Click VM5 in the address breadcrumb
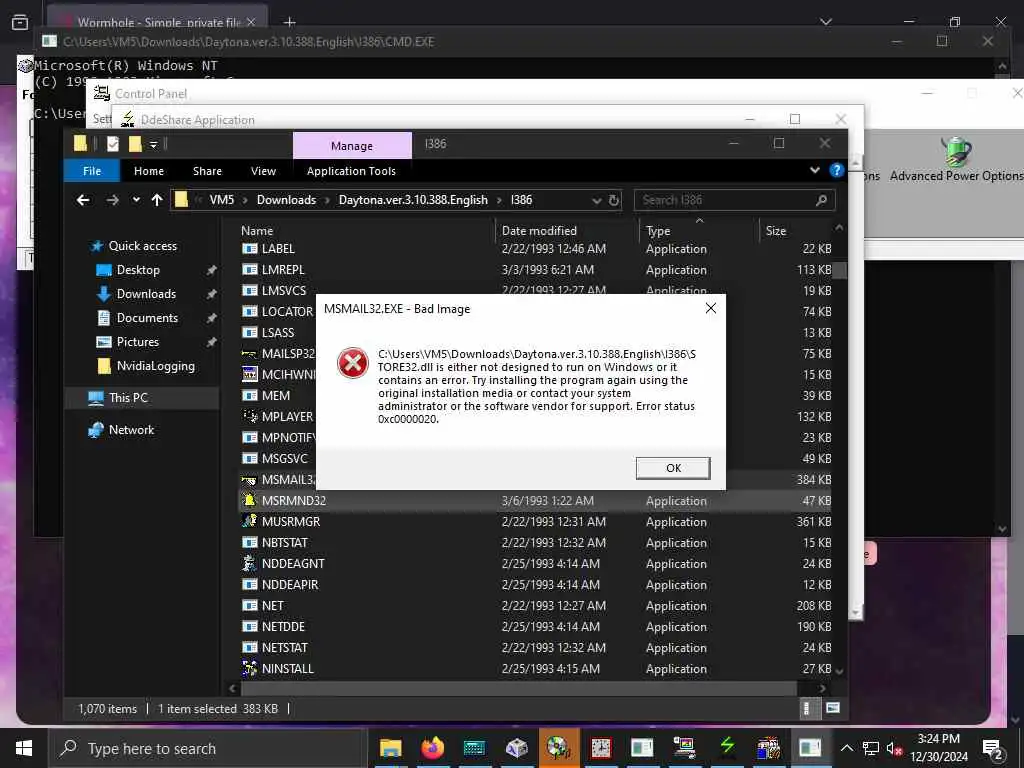The image size is (1024, 768). tap(221, 200)
